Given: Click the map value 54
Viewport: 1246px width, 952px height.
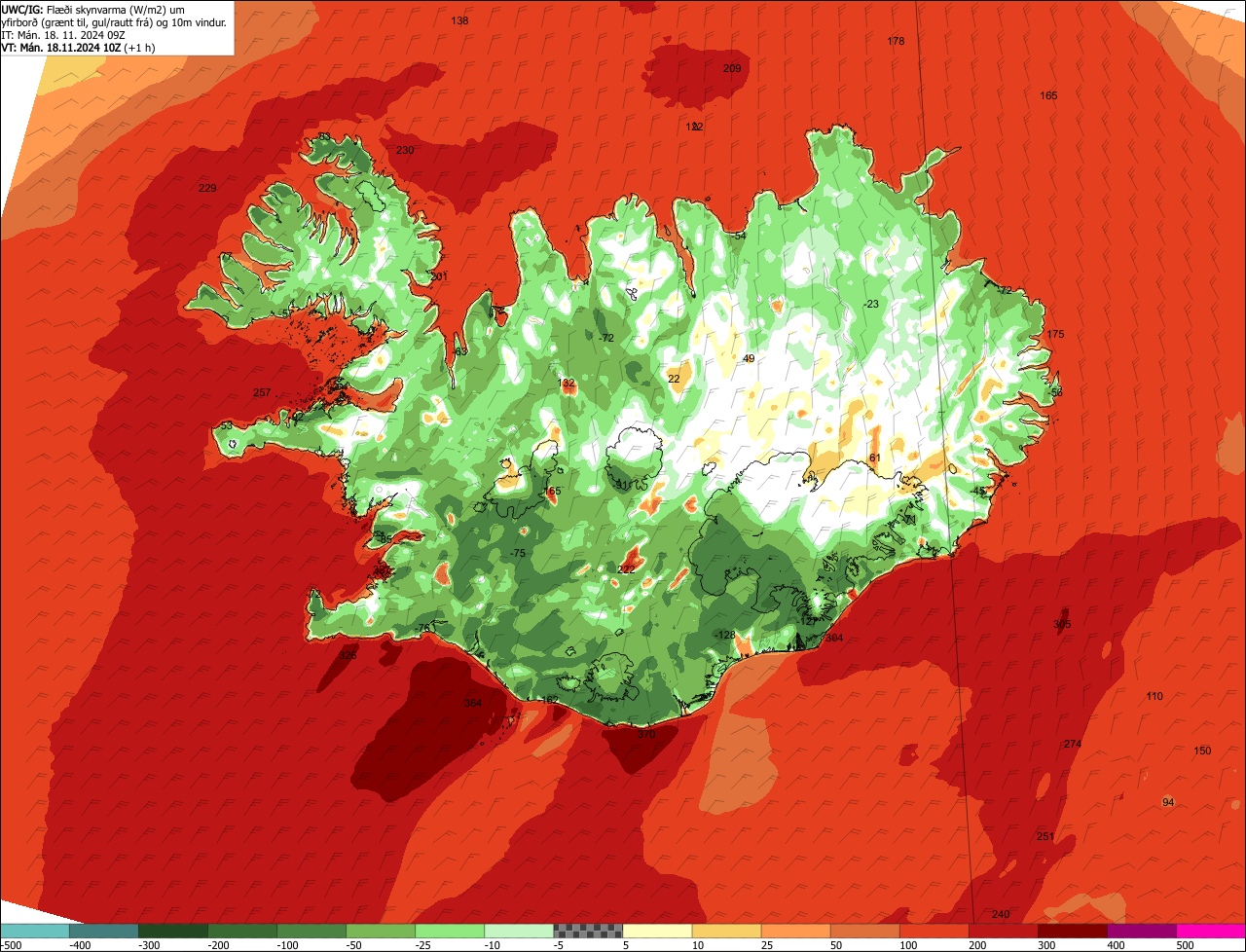Looking at the screenshot, I should [740, 236].
